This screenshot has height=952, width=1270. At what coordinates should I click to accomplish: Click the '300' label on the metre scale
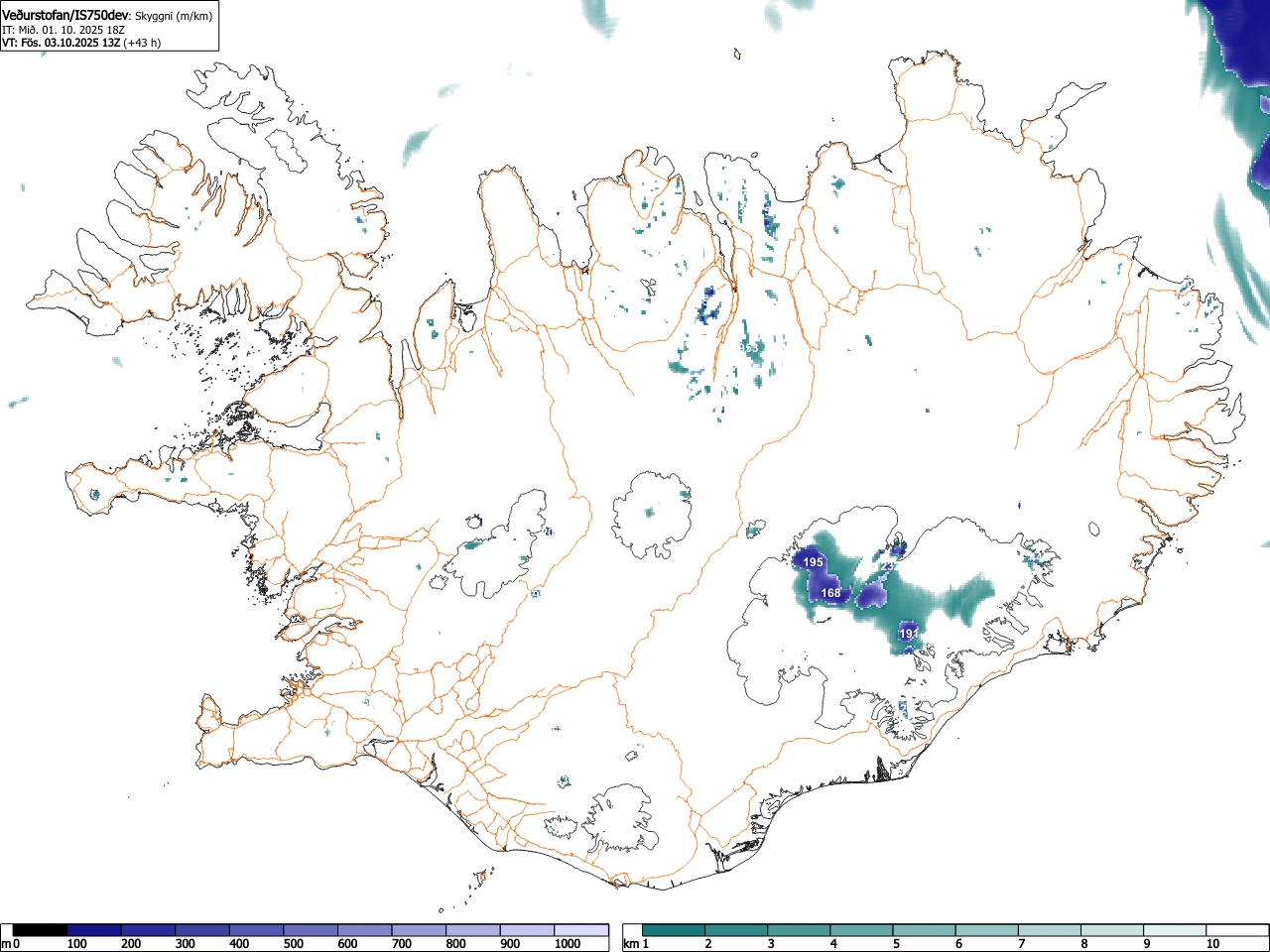186,944
